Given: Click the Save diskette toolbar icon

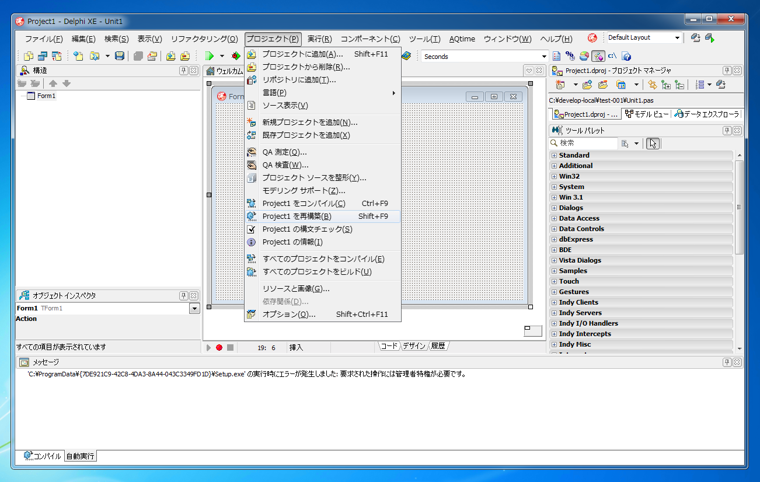Looking at the screenshot, I should click(x=119, y=56).
